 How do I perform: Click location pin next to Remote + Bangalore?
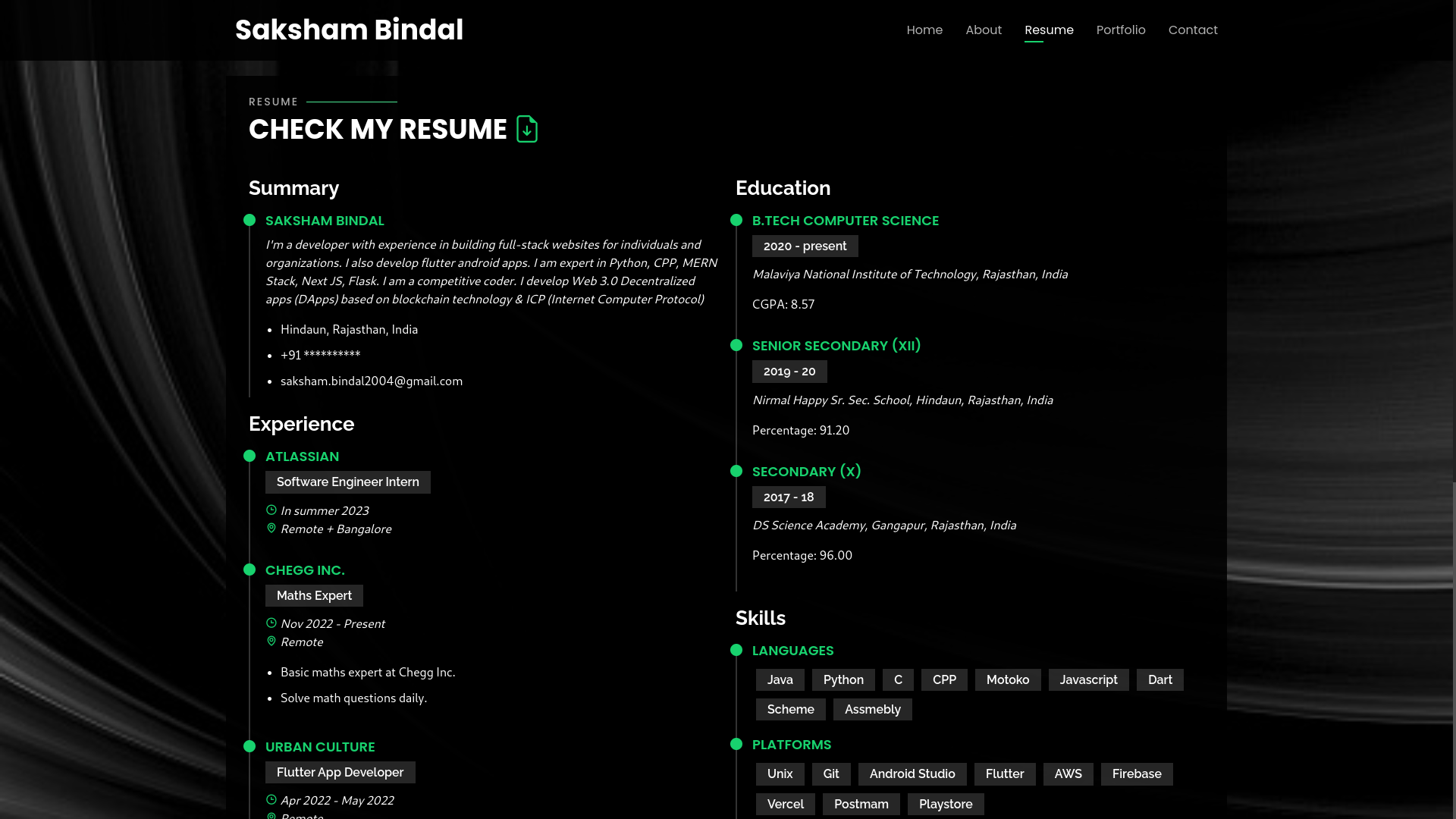[x=271, y=529]
